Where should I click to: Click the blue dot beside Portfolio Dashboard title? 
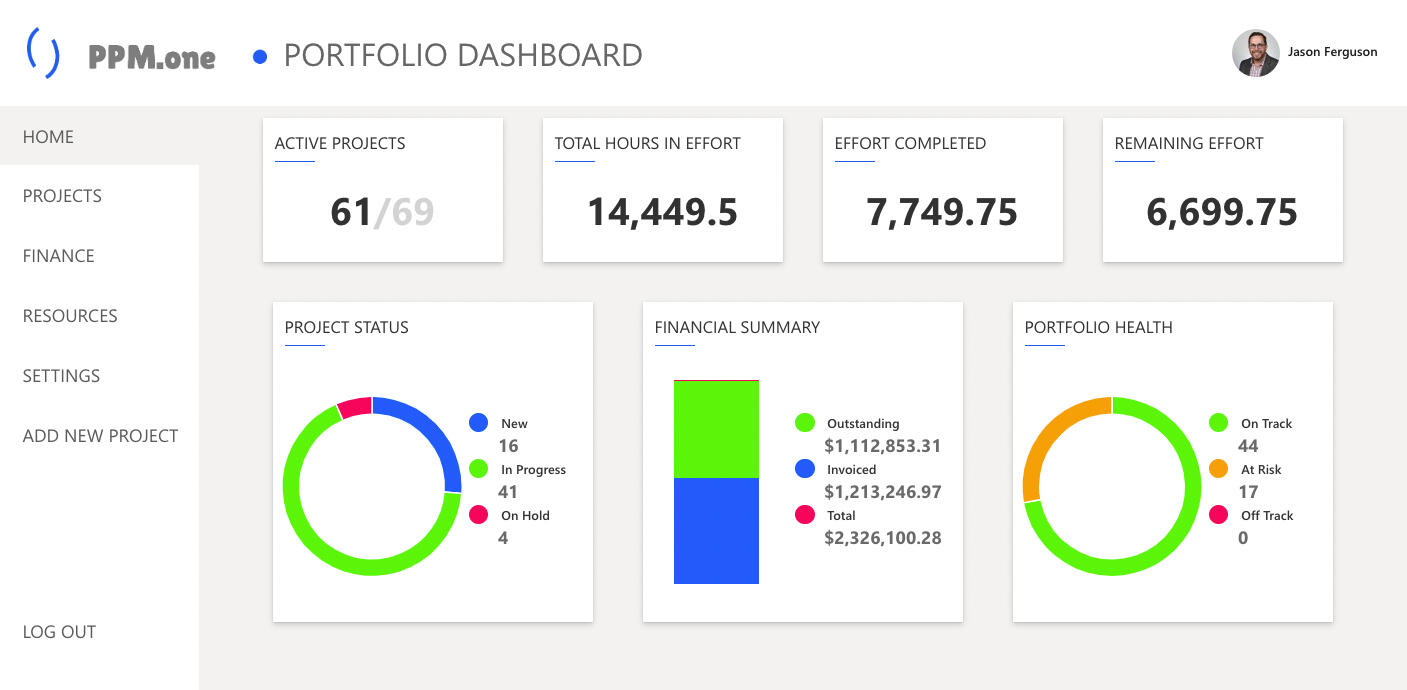pos(260,57)
